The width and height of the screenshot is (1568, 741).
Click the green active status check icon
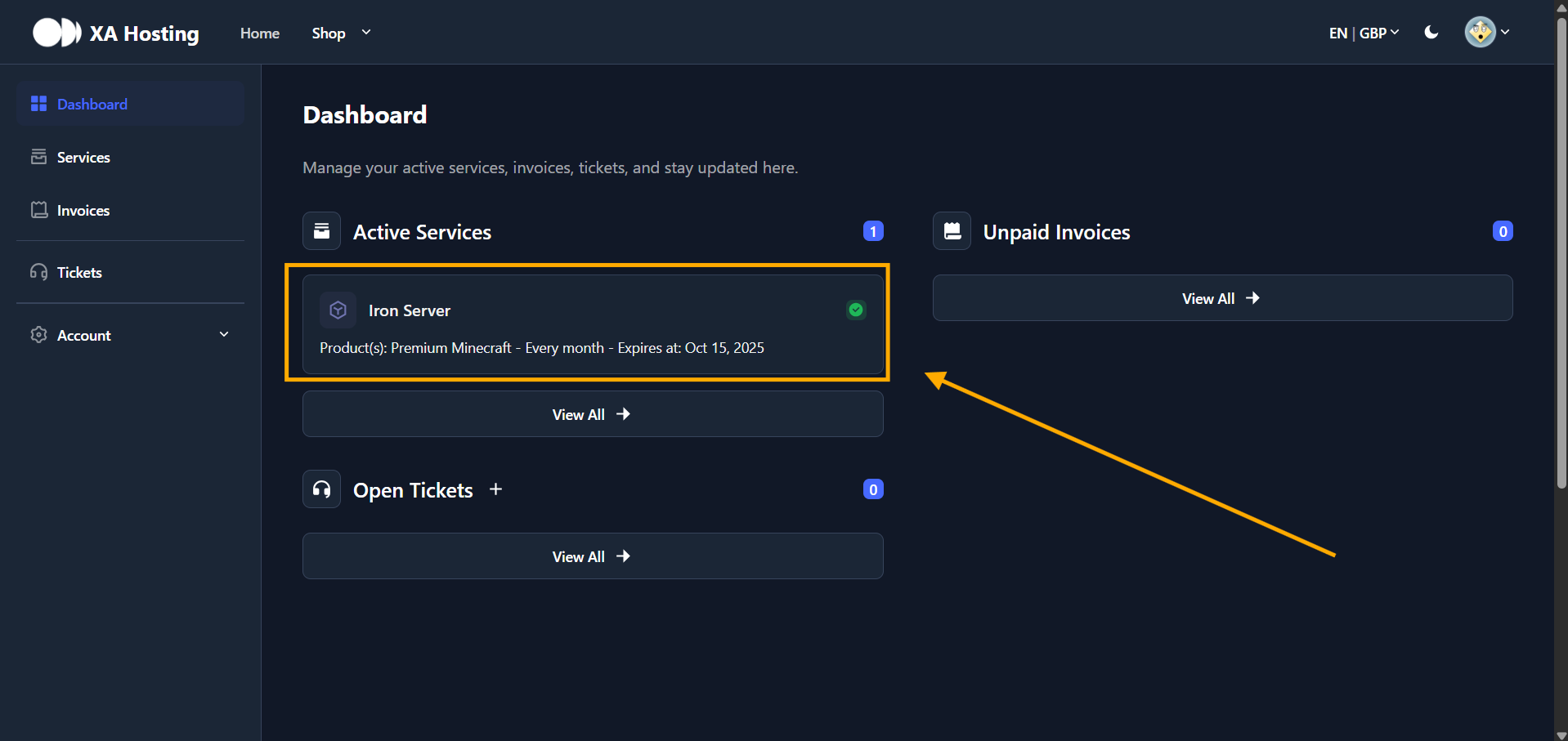coord(856,310)
